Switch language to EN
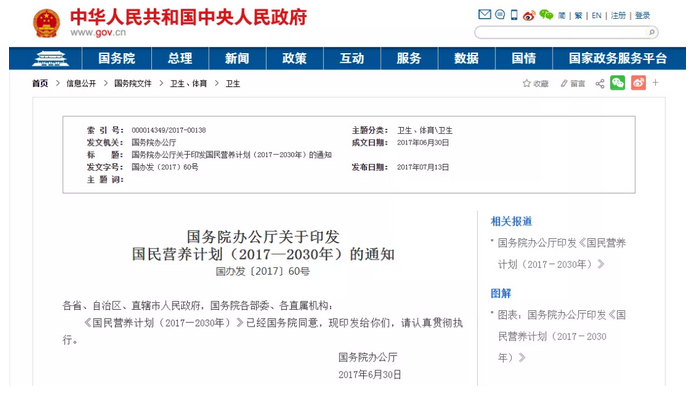Screen dimensions: 696x395 596,16
